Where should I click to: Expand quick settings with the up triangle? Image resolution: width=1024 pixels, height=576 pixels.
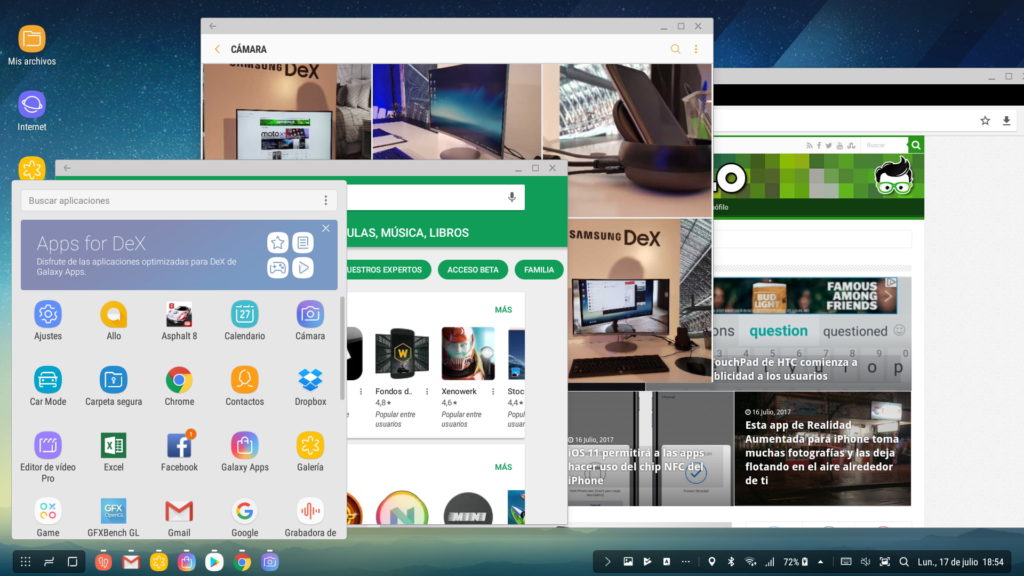point(820,562)
